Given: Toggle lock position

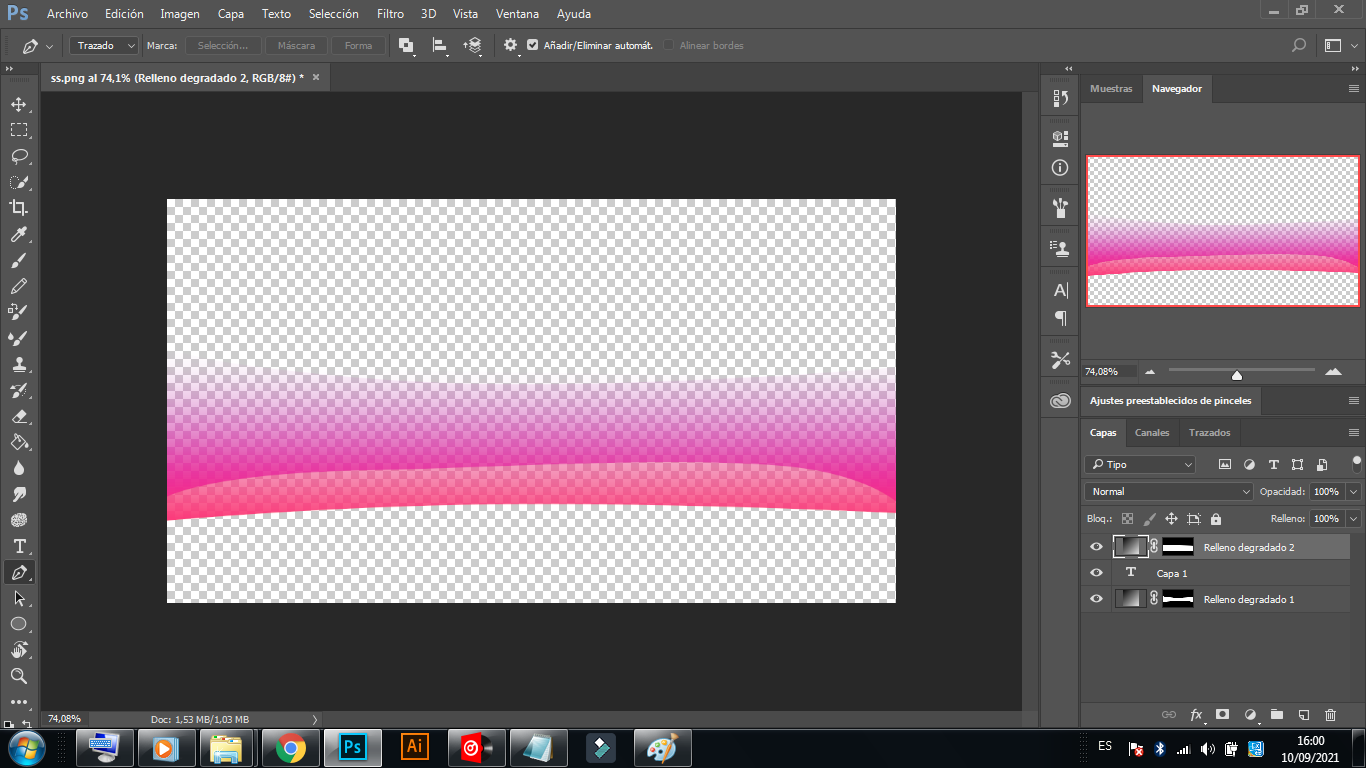Looking at the screenshot, I should point(1171,519).
